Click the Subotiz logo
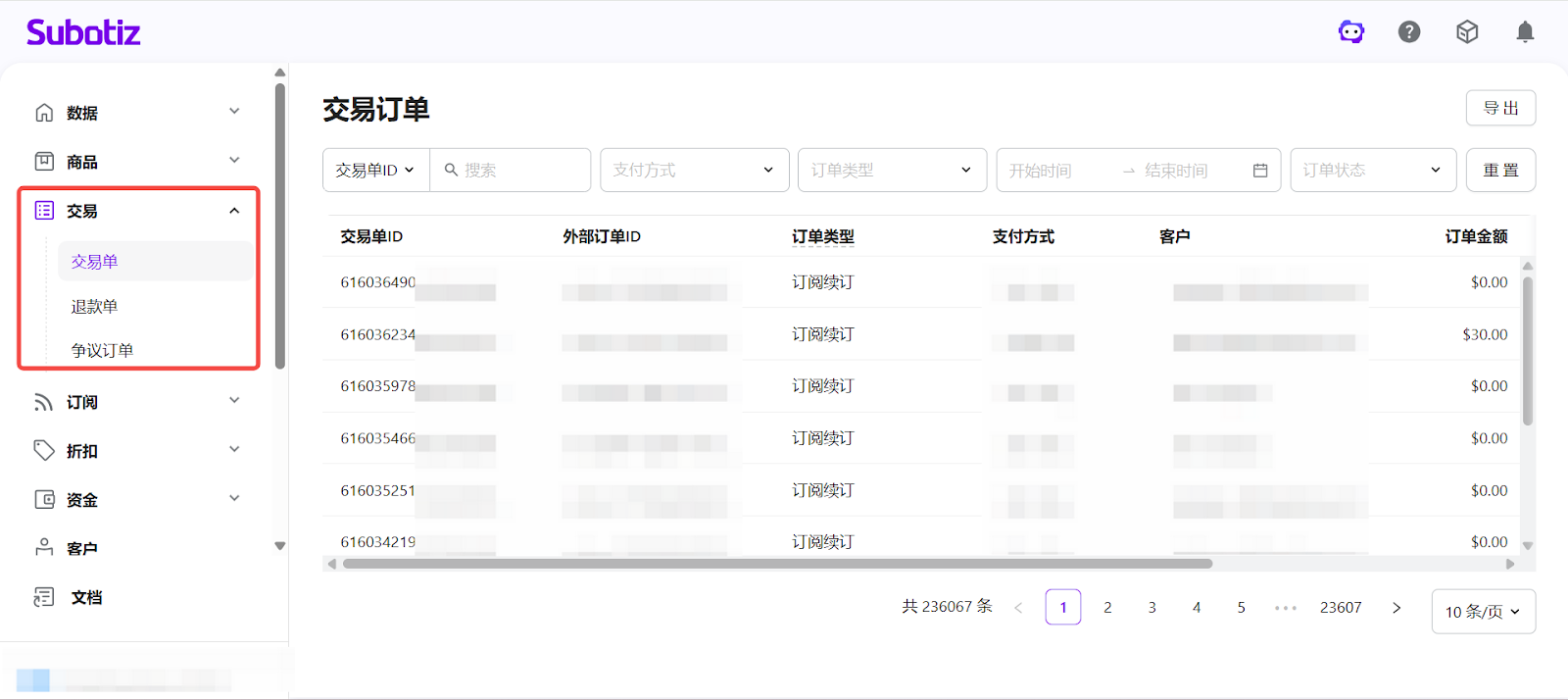1568x700 pixels. click(83, 32)
